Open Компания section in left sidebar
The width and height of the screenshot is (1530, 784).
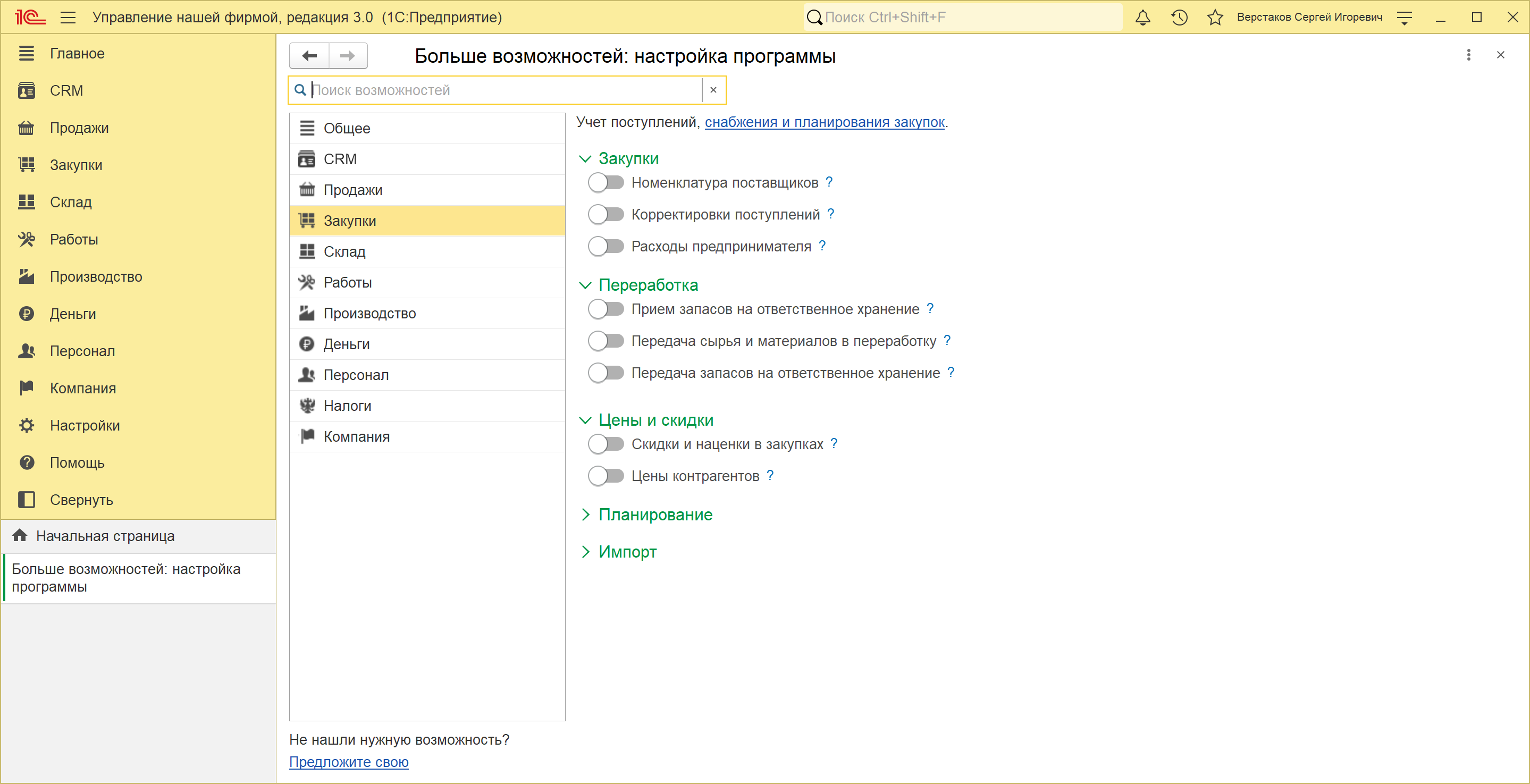click(138, 388)
